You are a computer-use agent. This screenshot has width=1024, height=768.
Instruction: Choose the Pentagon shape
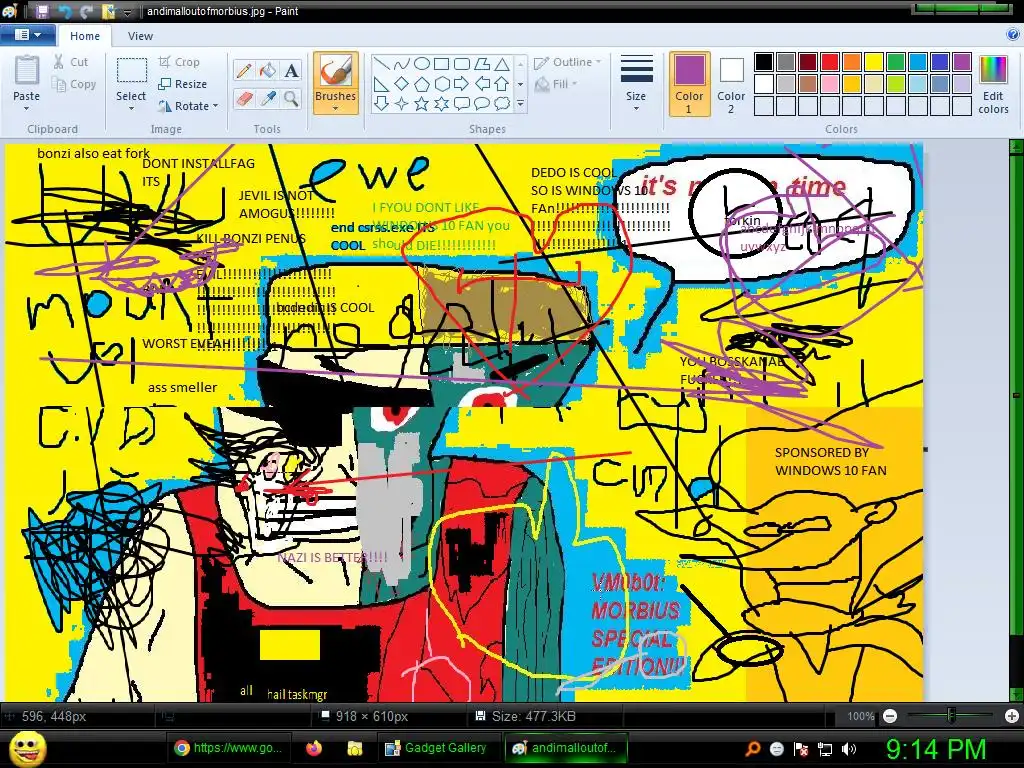point(422,84)
